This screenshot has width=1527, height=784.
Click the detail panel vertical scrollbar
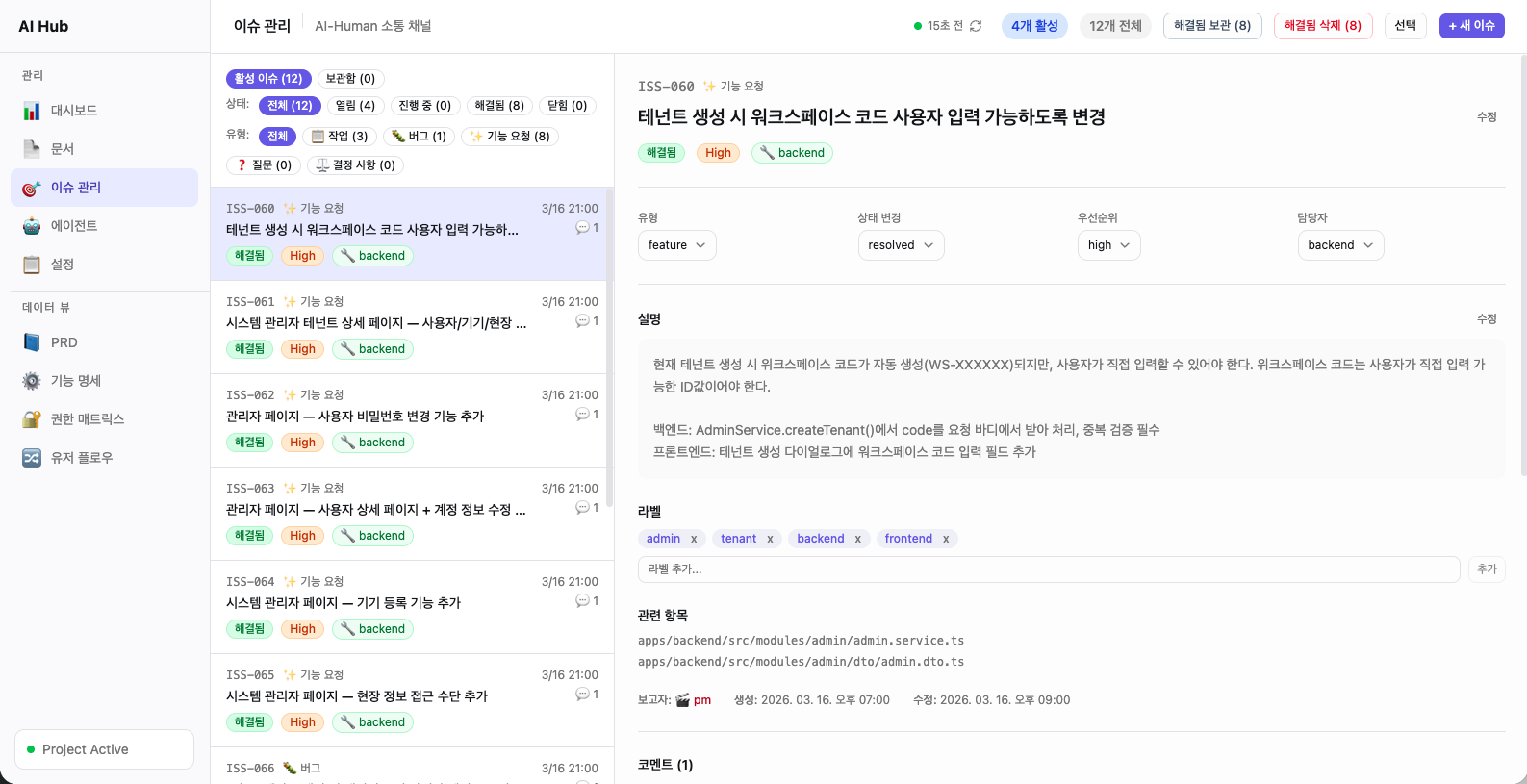tap(1523, 265)
